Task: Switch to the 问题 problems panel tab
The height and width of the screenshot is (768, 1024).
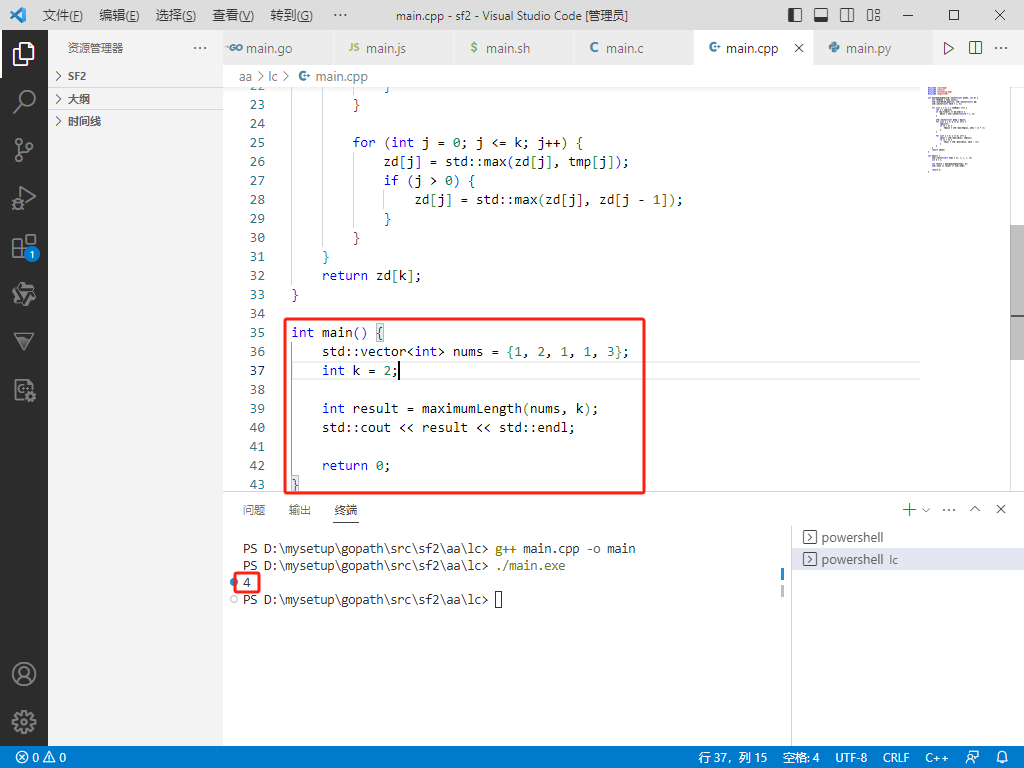Action: coord(254,510)
